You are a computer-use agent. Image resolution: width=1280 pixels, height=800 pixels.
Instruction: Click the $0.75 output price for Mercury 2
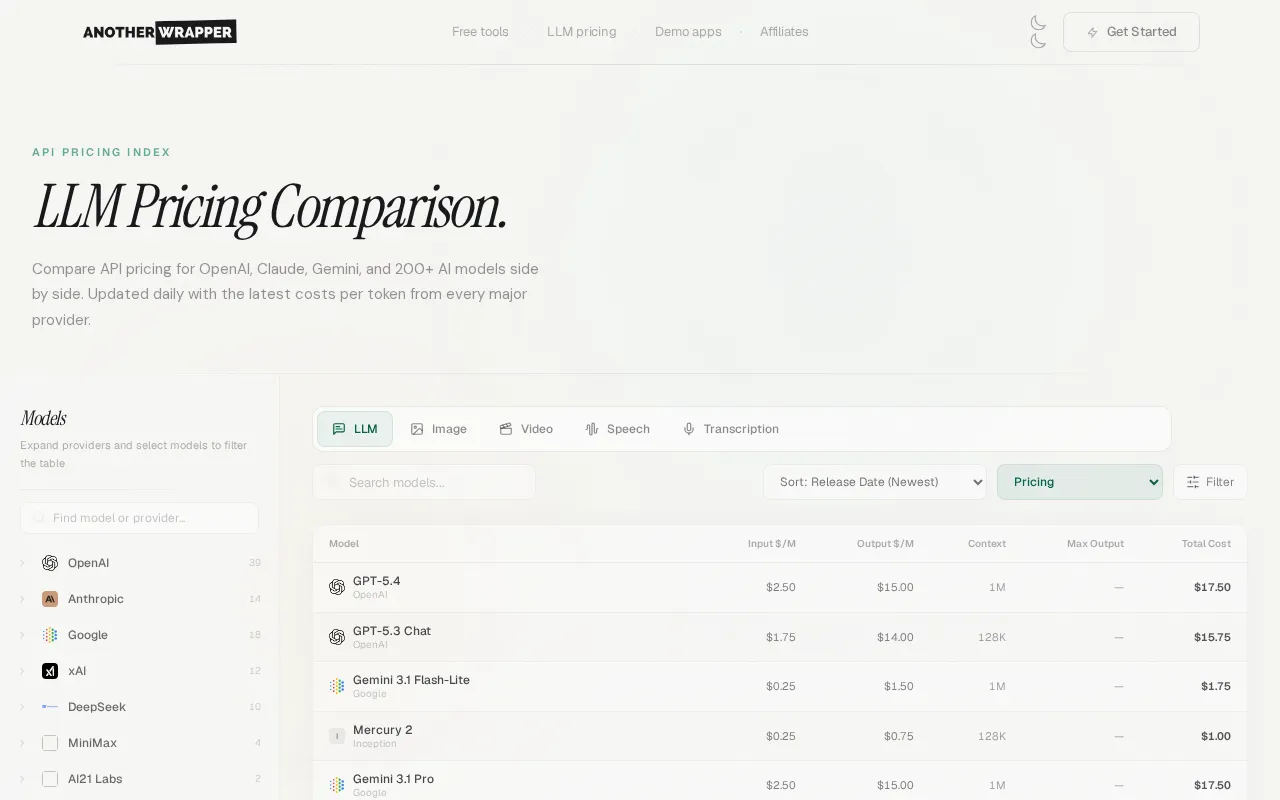(898, 736)
